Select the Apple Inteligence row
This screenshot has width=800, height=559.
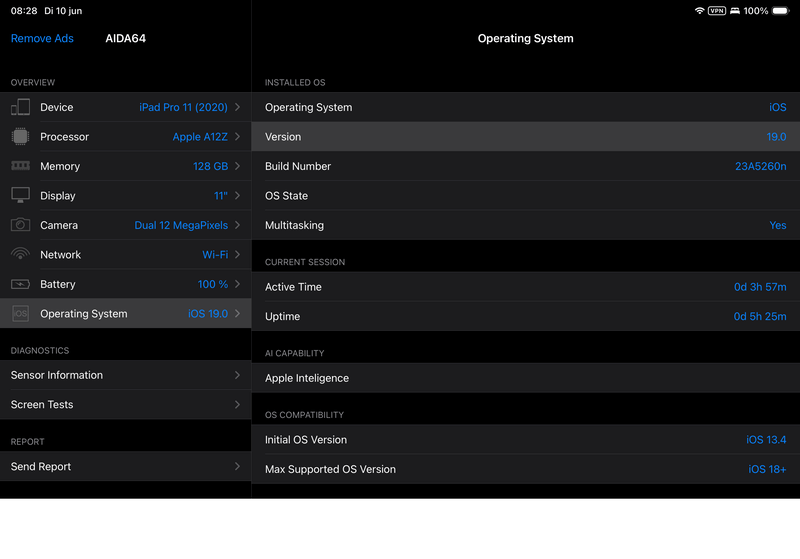(x=526, y=378)
